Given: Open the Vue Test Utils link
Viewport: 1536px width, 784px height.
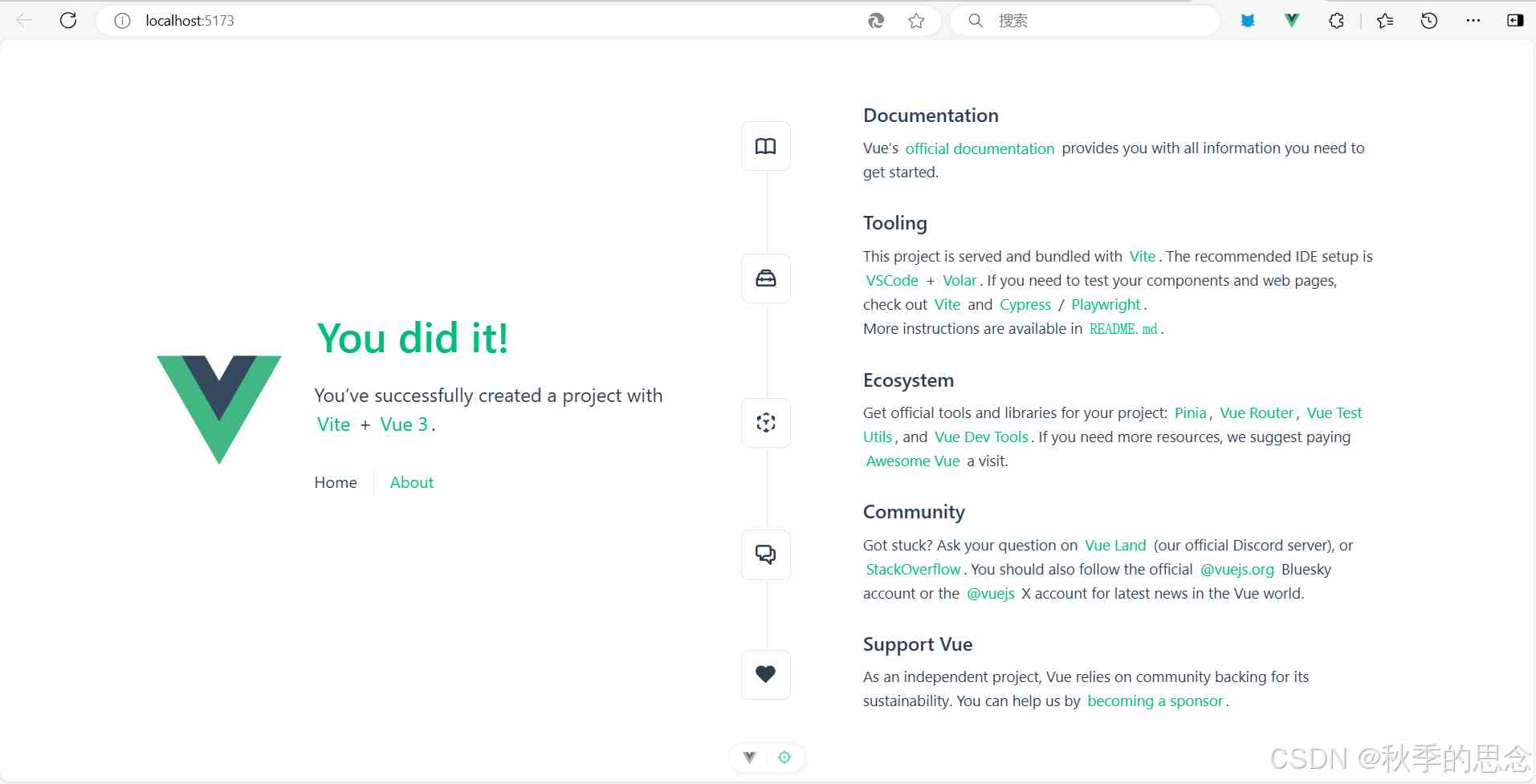Looking at the screenshot, I should click(x=1334, y=413).
